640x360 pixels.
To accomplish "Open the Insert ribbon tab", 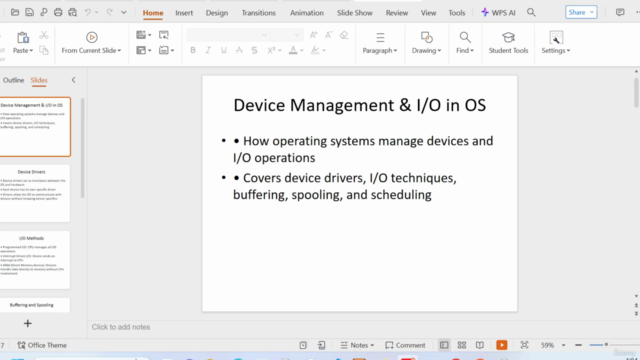I will [x=184, y=13].
